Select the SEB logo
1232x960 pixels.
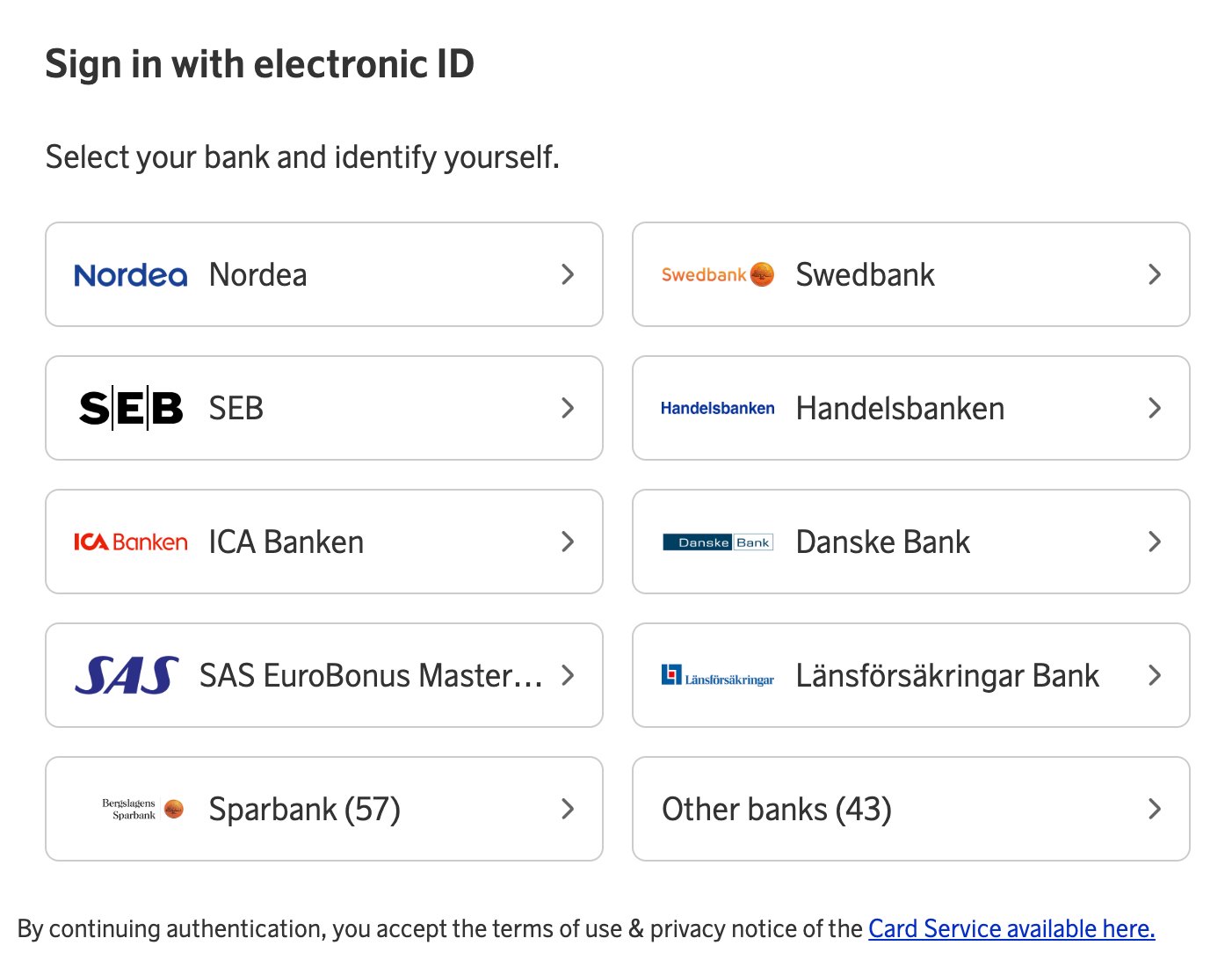(x=130, y=407)
